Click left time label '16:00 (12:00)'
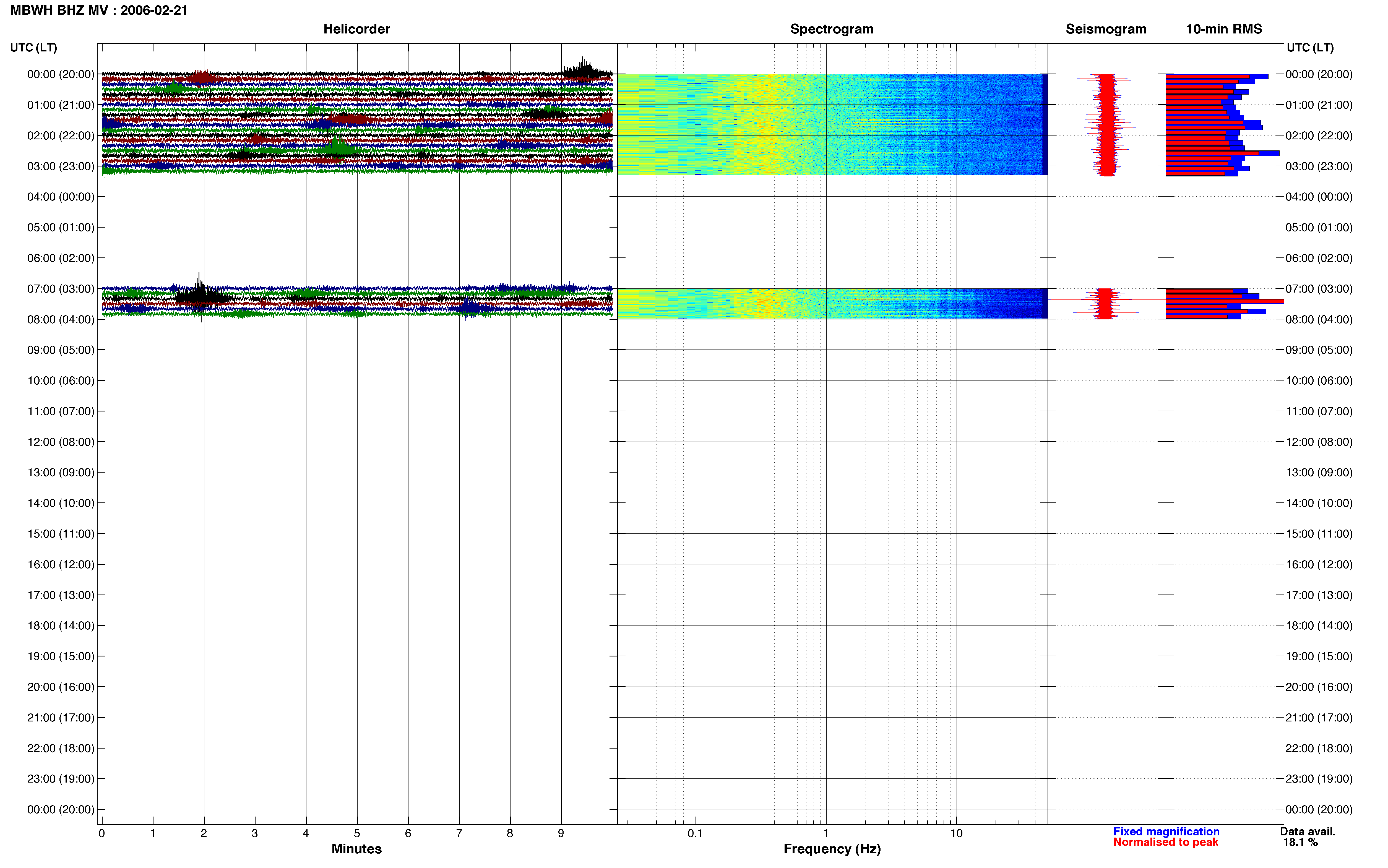1388x868 pixels. click(x=60, y=564)
